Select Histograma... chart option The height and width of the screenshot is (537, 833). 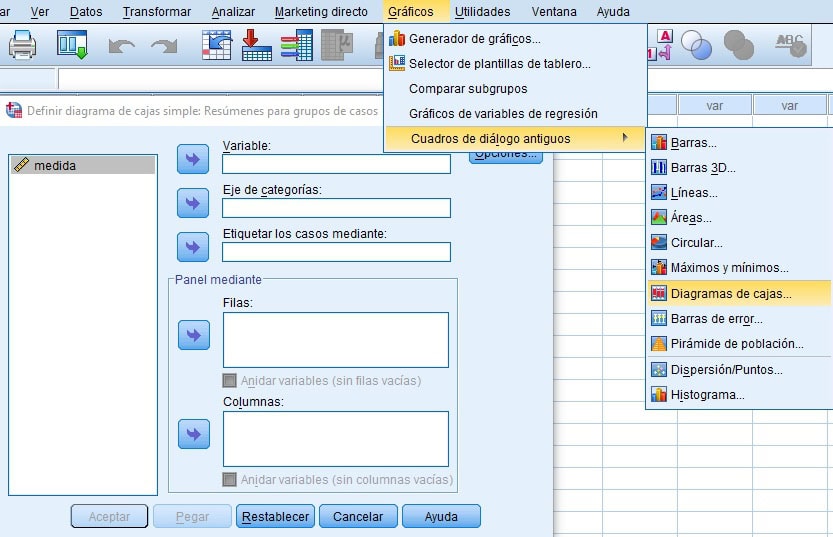[740, 395]
